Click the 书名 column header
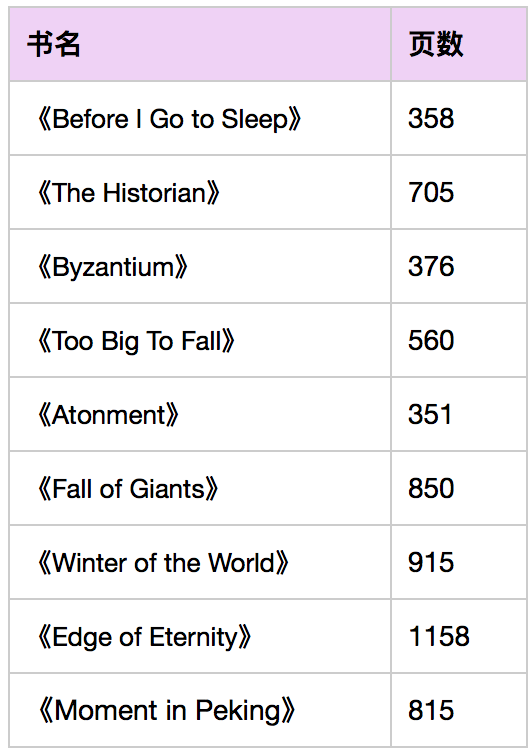This screenshot has width=532, height=756. click(x=200, y=44)
